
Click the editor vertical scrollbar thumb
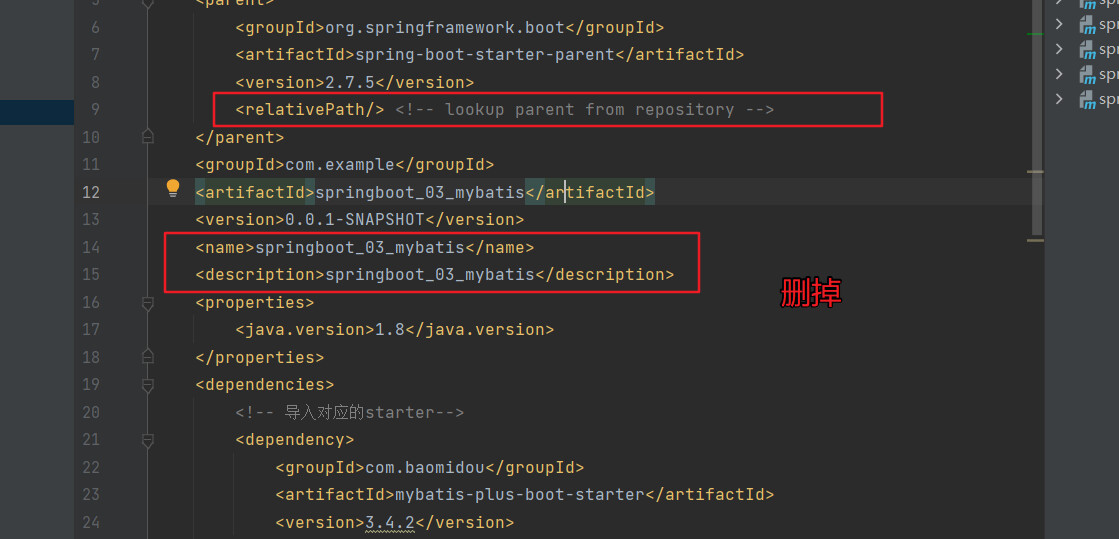click(1038, 118)
